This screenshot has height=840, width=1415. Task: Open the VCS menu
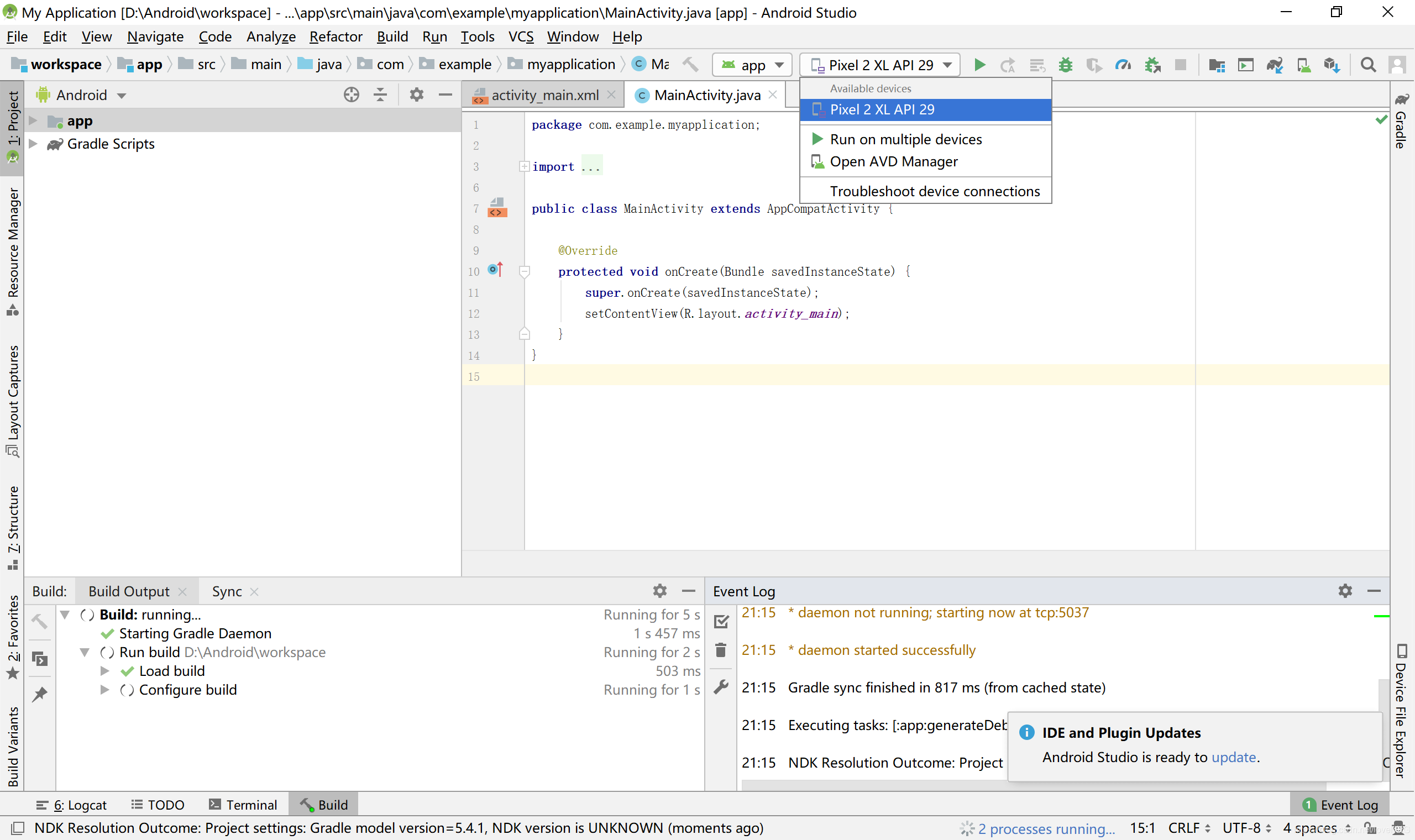click(521, 37)
